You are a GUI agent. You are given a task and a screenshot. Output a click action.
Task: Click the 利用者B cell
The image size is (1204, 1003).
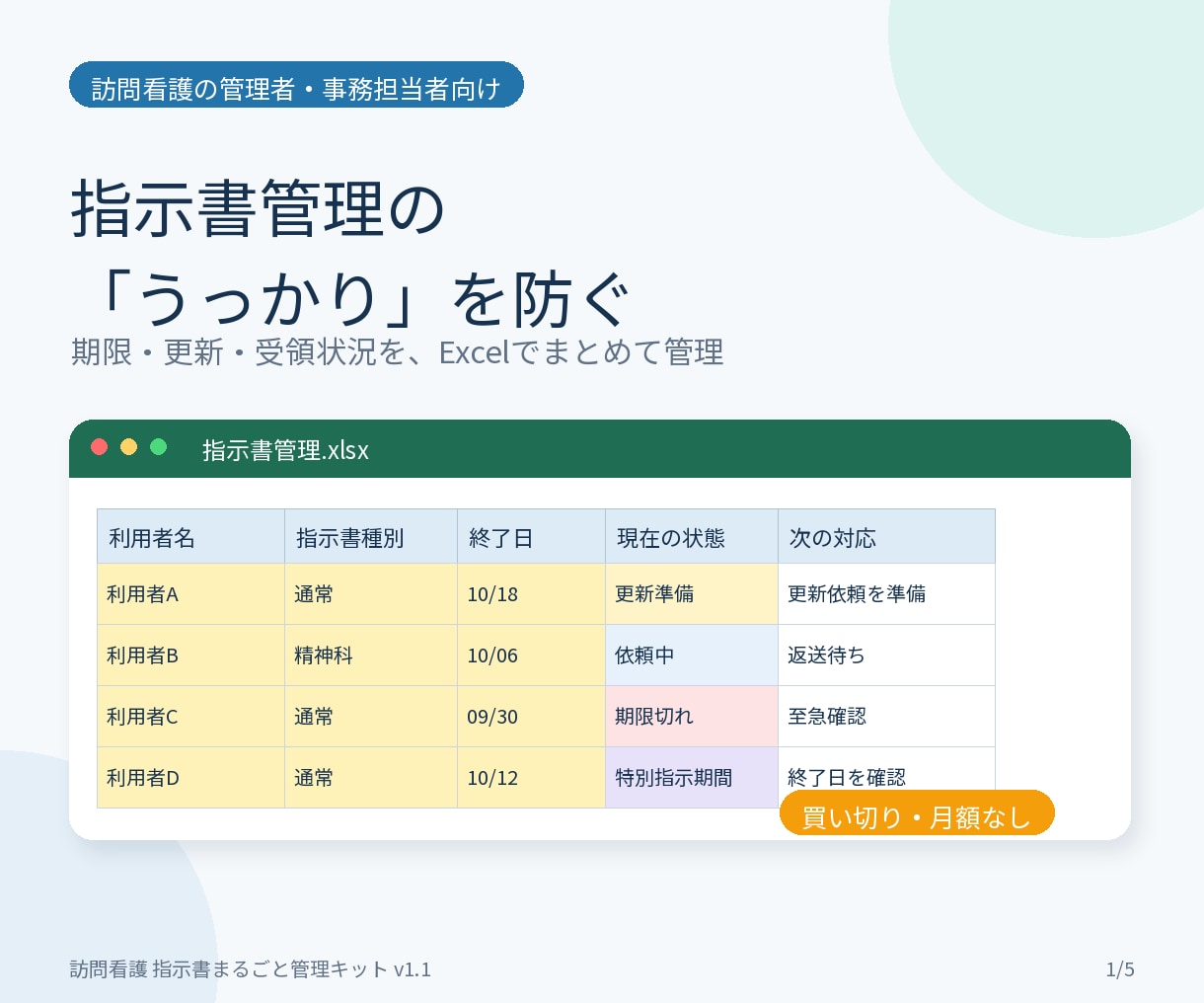point(190,656)
